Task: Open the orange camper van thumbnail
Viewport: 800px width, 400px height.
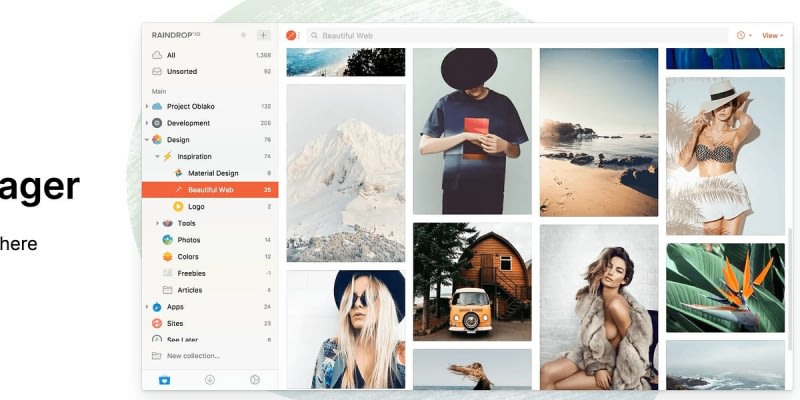Action: tap(472, 282)
